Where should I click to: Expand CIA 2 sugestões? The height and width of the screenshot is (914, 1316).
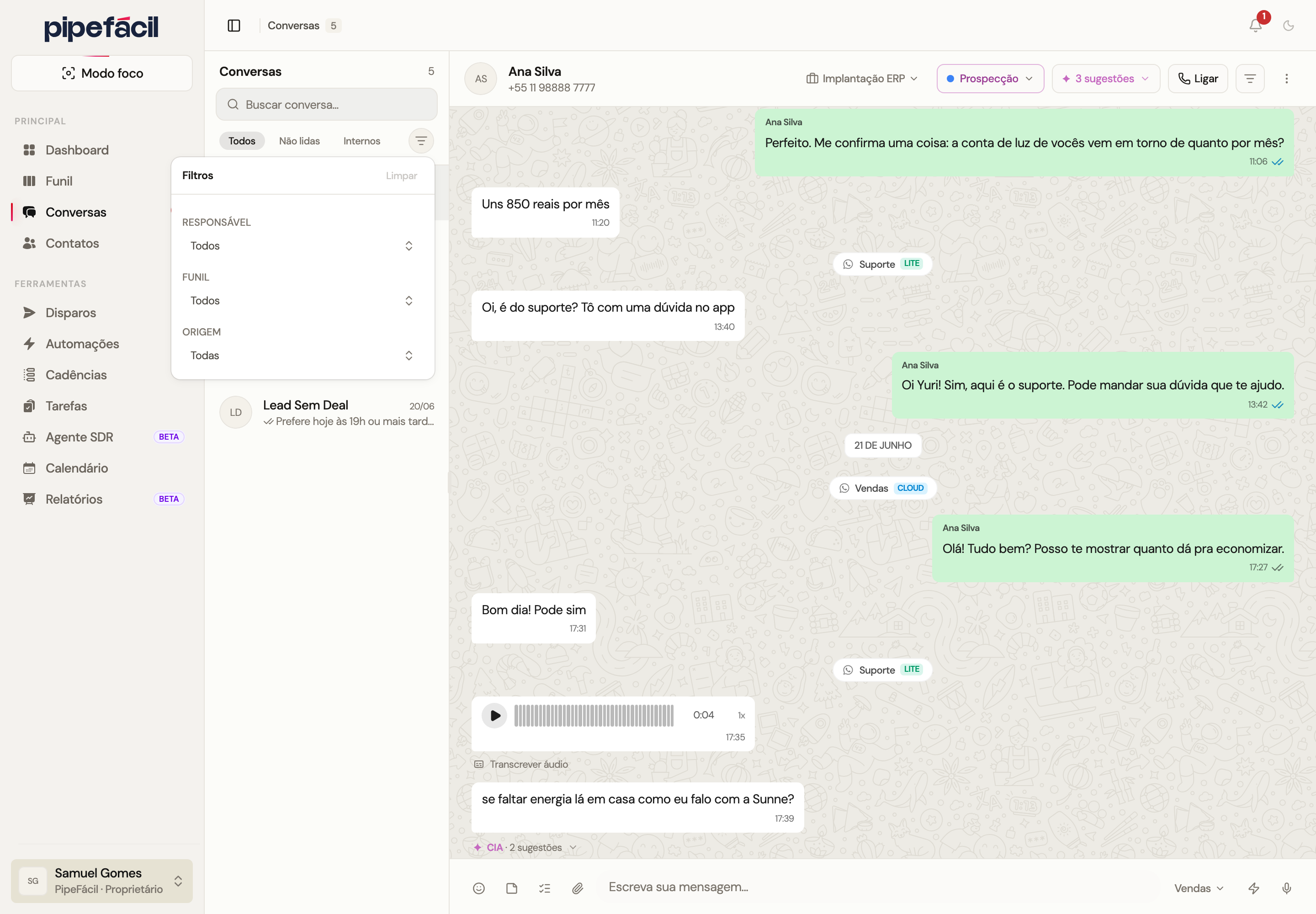tap(525, 848)
